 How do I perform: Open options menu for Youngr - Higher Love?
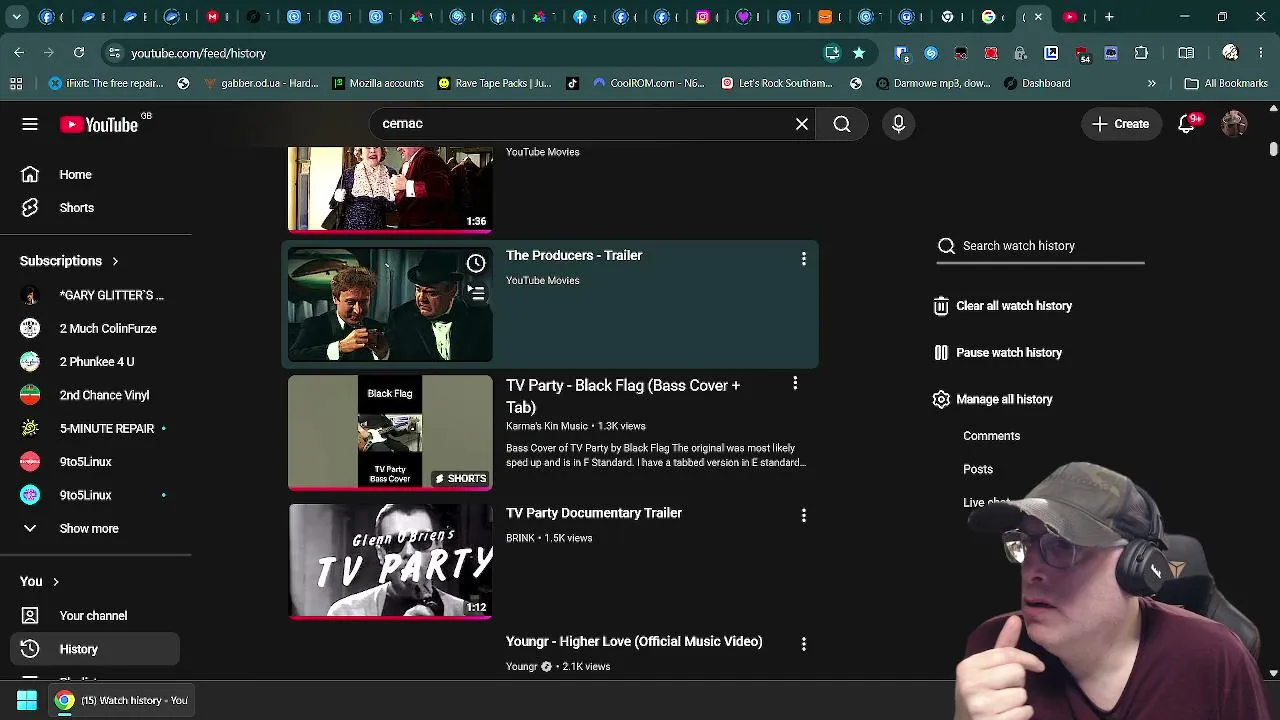tap(803, 644)
